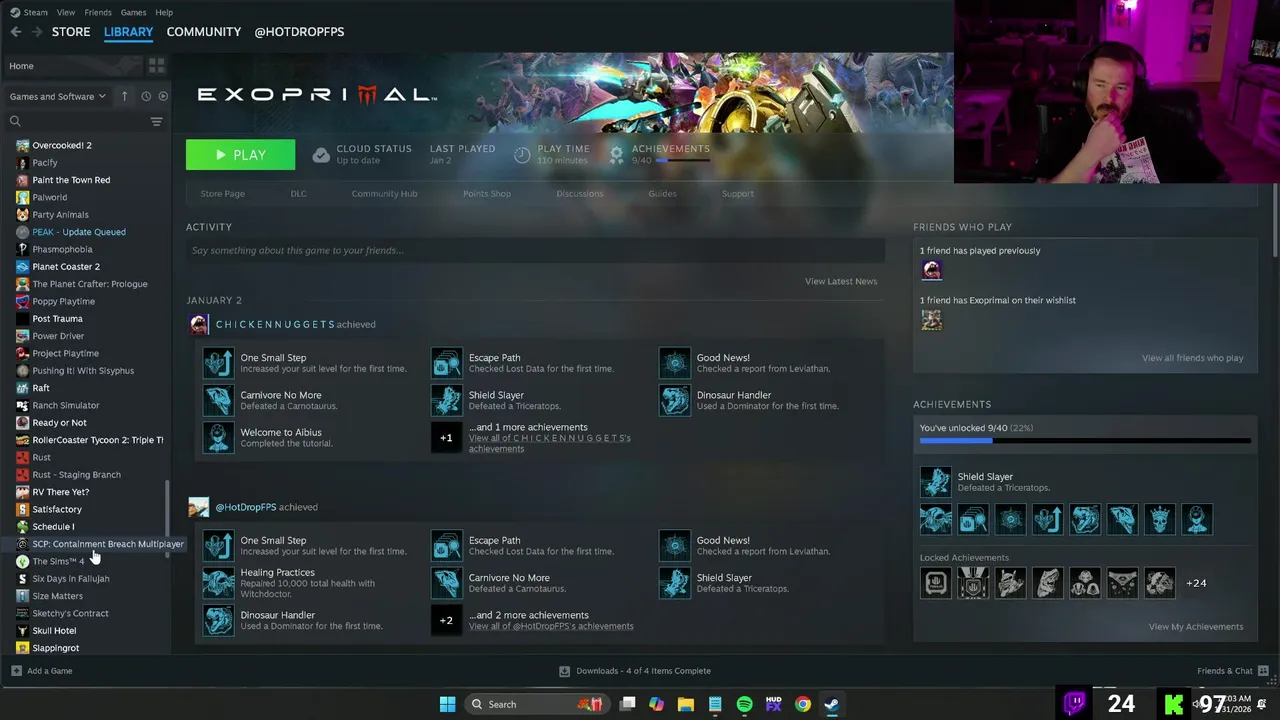
Task: Open the Shield Slayer unlocked achievement icon
Action: coord(936,482)
